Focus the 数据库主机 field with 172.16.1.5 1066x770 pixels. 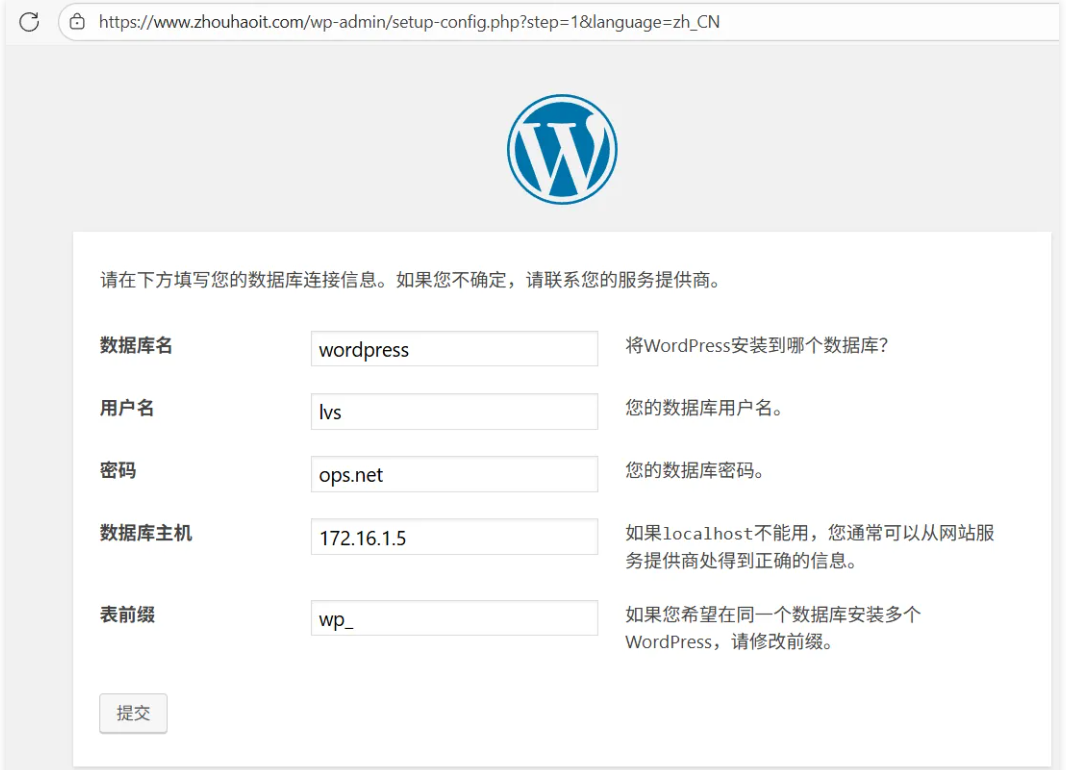454,537
